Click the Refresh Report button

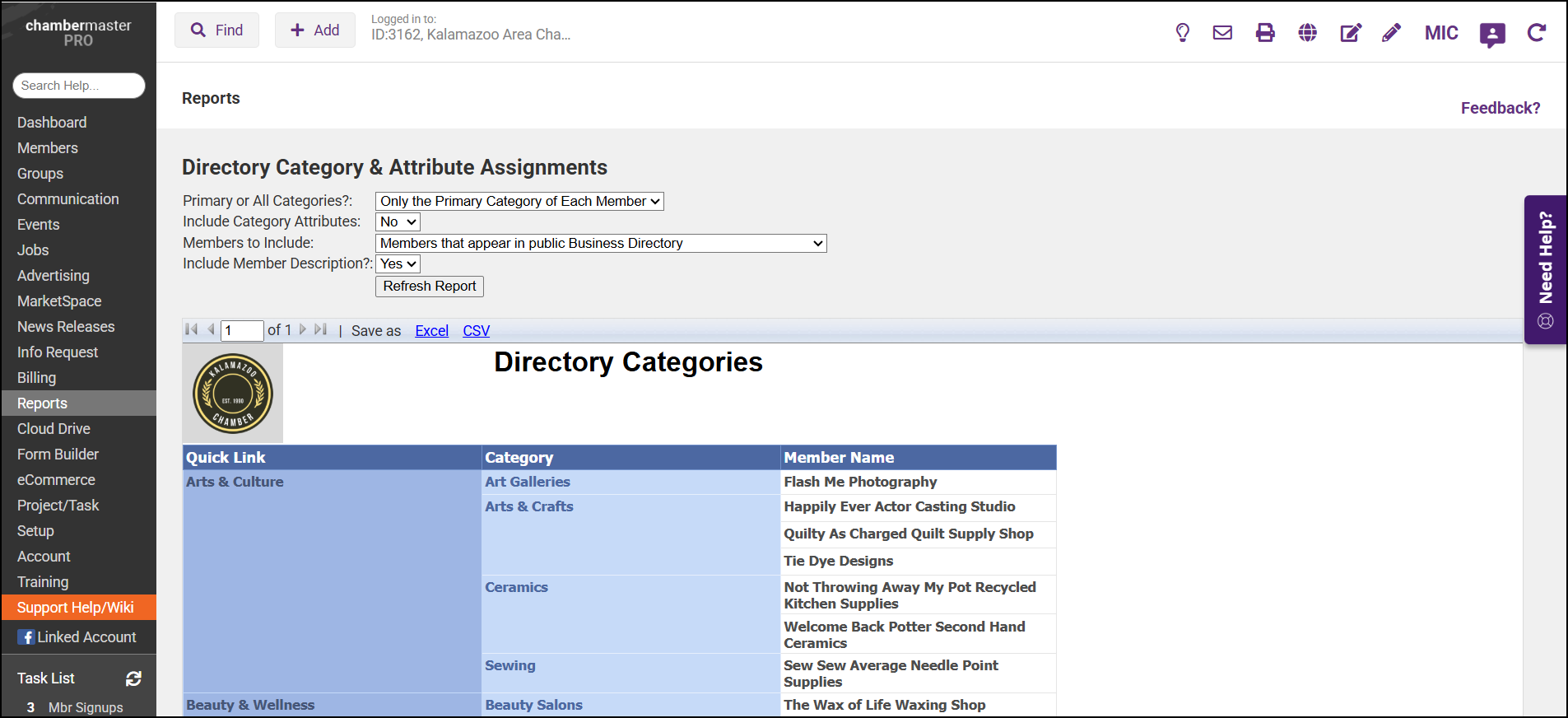(x=430, y=287)
